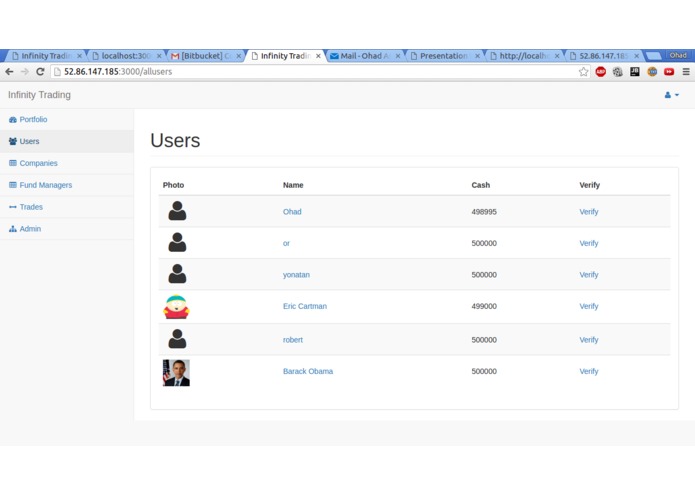Click the browser forward arrow
The width and height of the screenshot is (695, 494).
[x=24, y=71]
